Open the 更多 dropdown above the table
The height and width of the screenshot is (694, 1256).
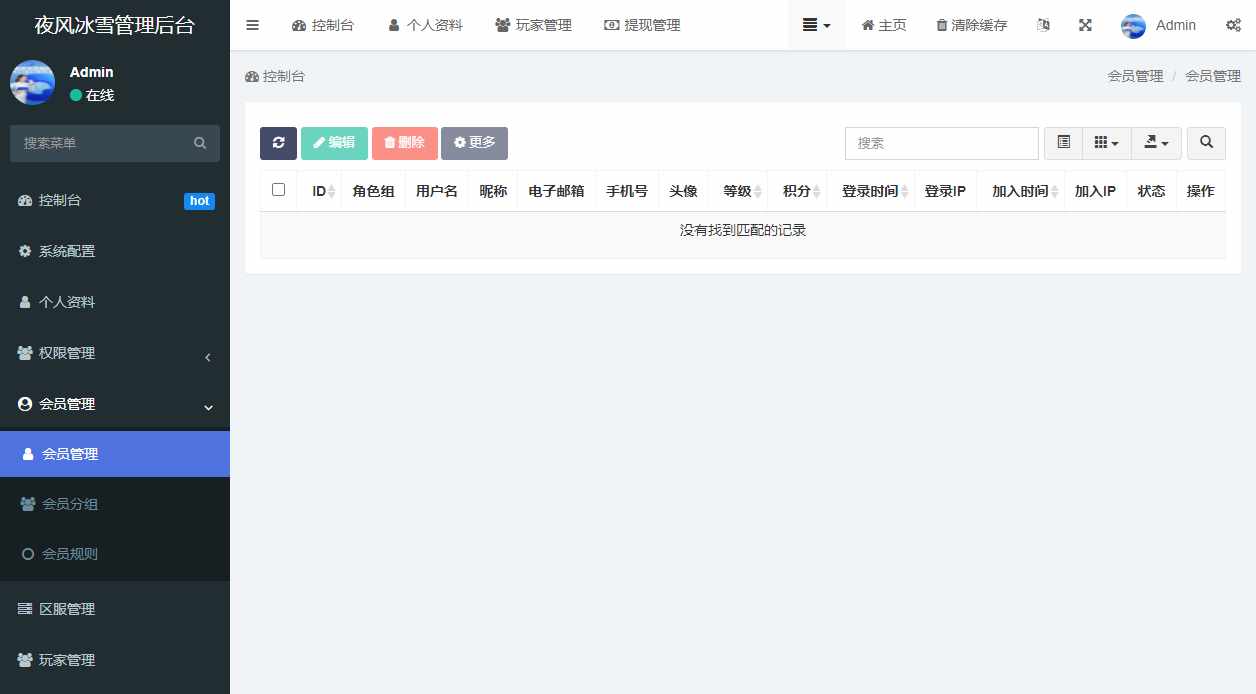pos(474,143)
